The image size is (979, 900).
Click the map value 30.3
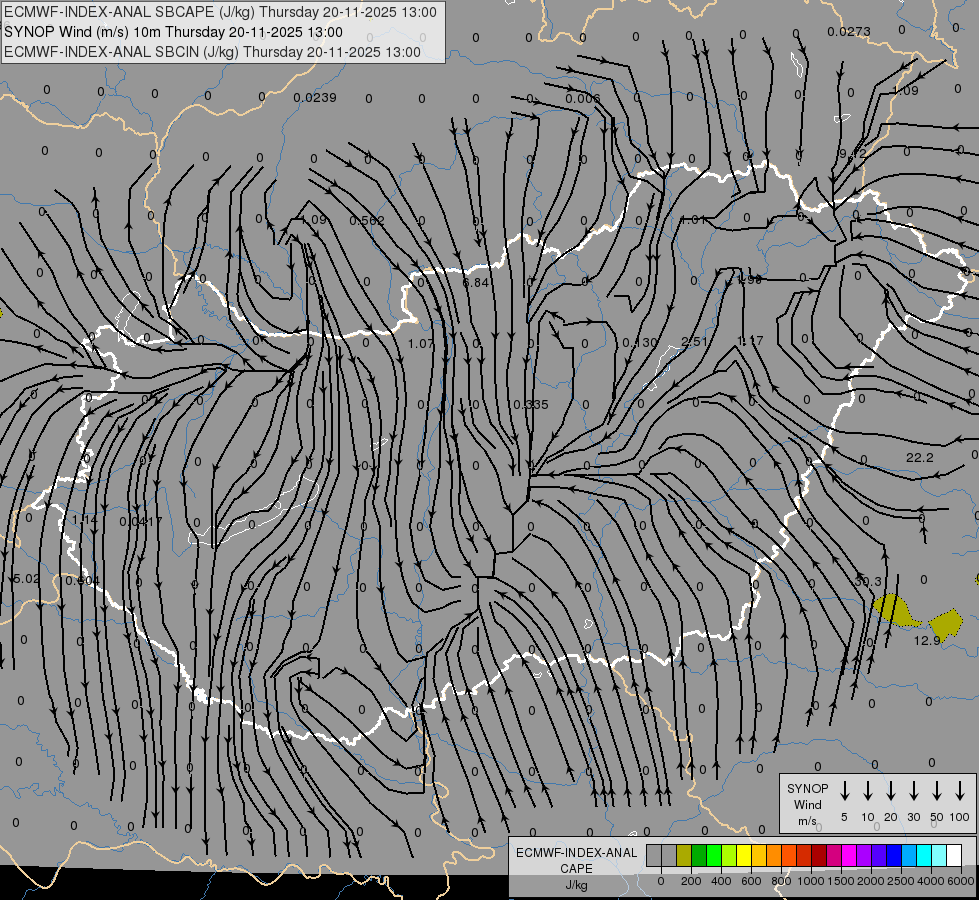(x=868, y=581)
